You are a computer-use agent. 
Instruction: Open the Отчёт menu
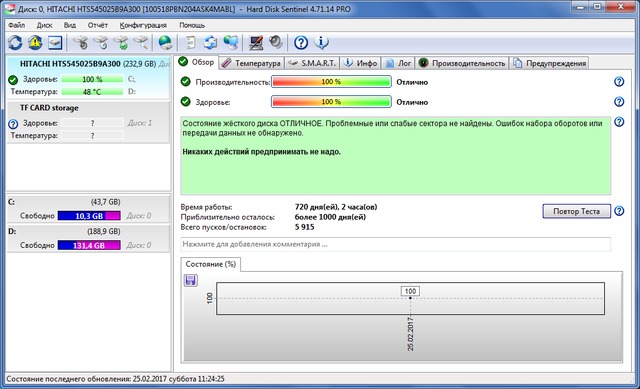coord(98,25)
